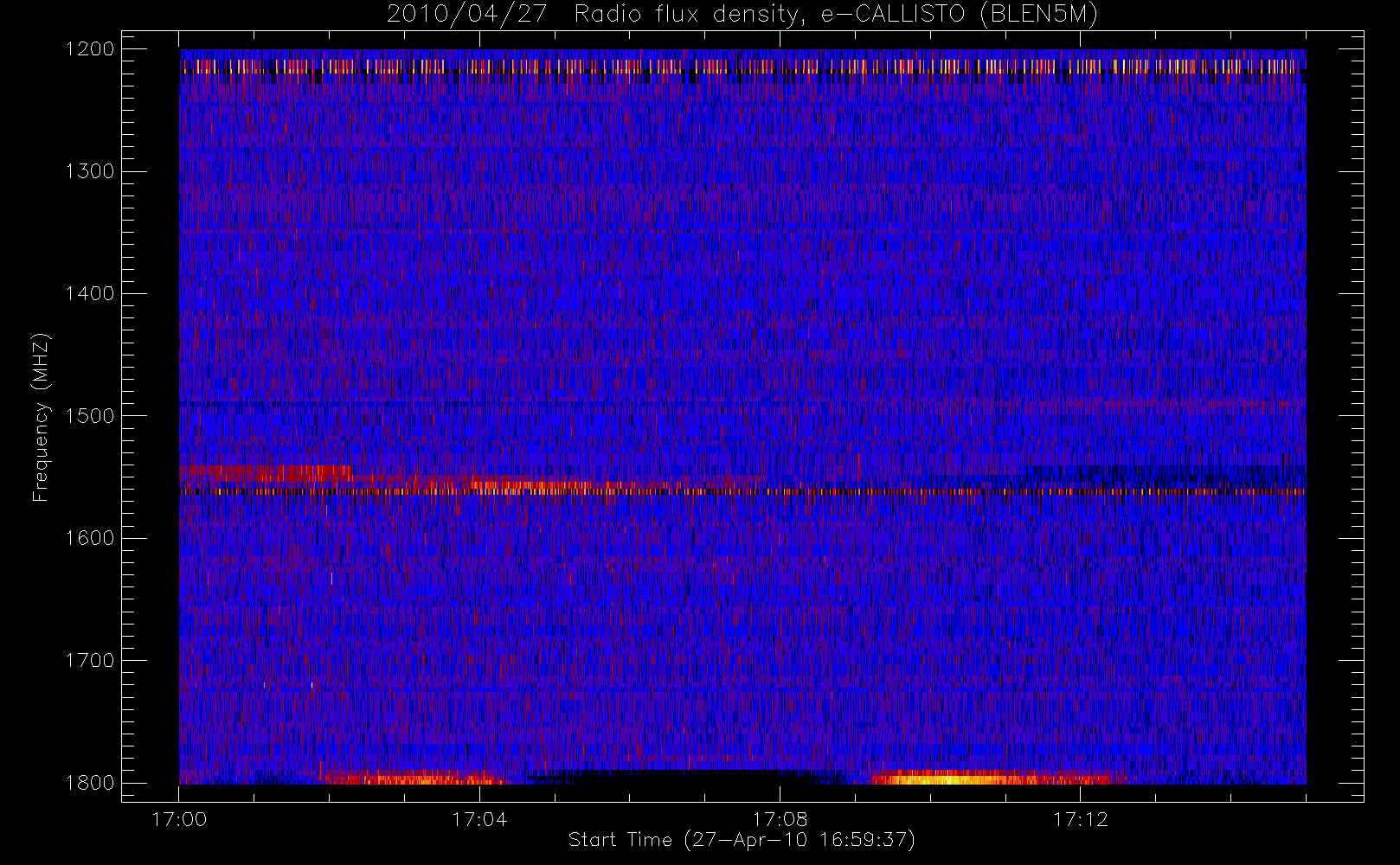
Task: Click the 1400 frequency tick label
Action: point(91,293)
